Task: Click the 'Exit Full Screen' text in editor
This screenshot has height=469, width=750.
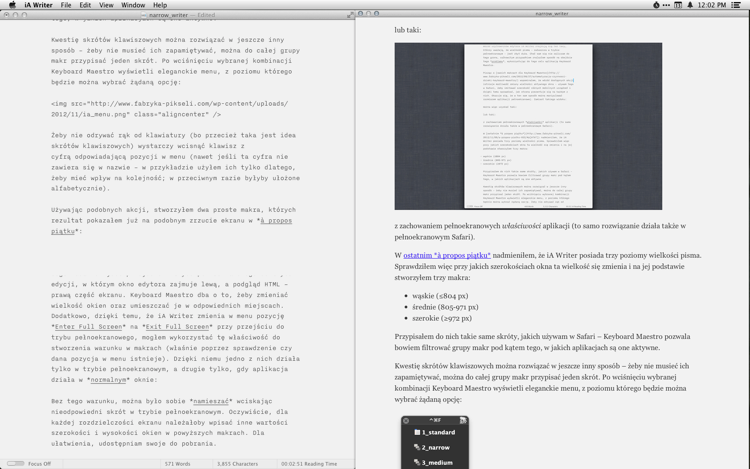Action: pos(177,327)
